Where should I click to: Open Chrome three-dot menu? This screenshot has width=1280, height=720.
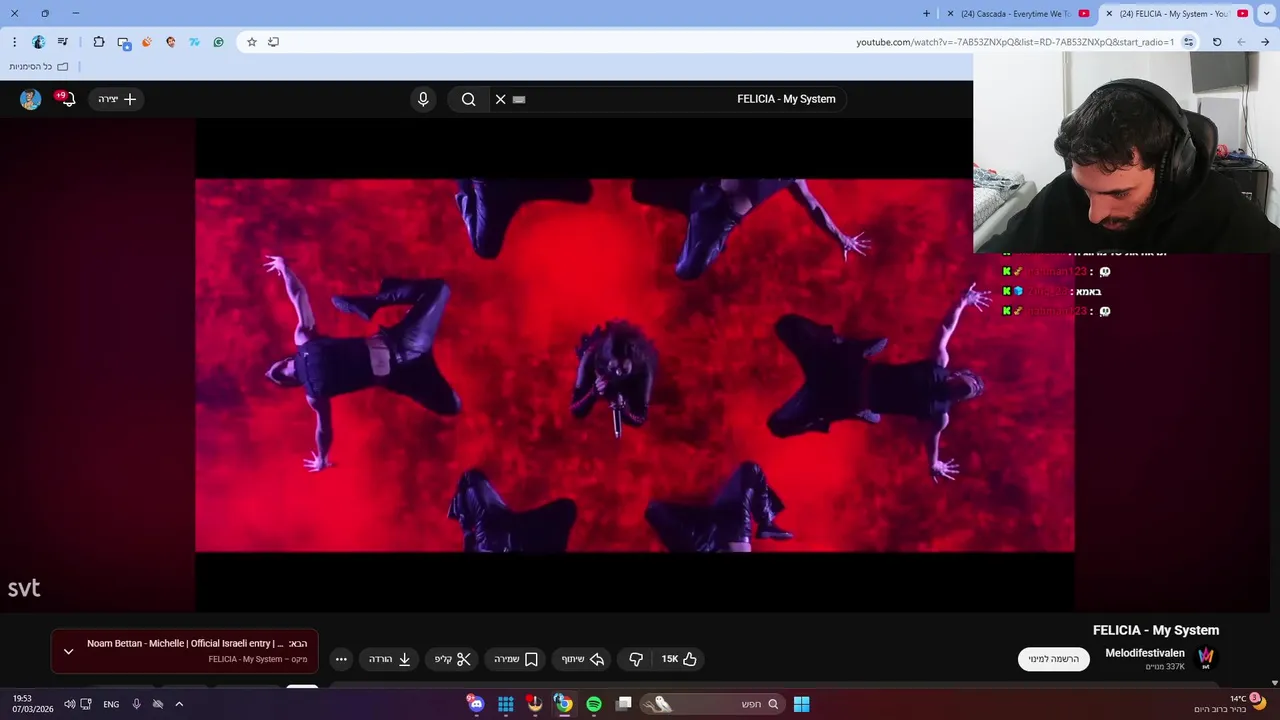point(14,42)
